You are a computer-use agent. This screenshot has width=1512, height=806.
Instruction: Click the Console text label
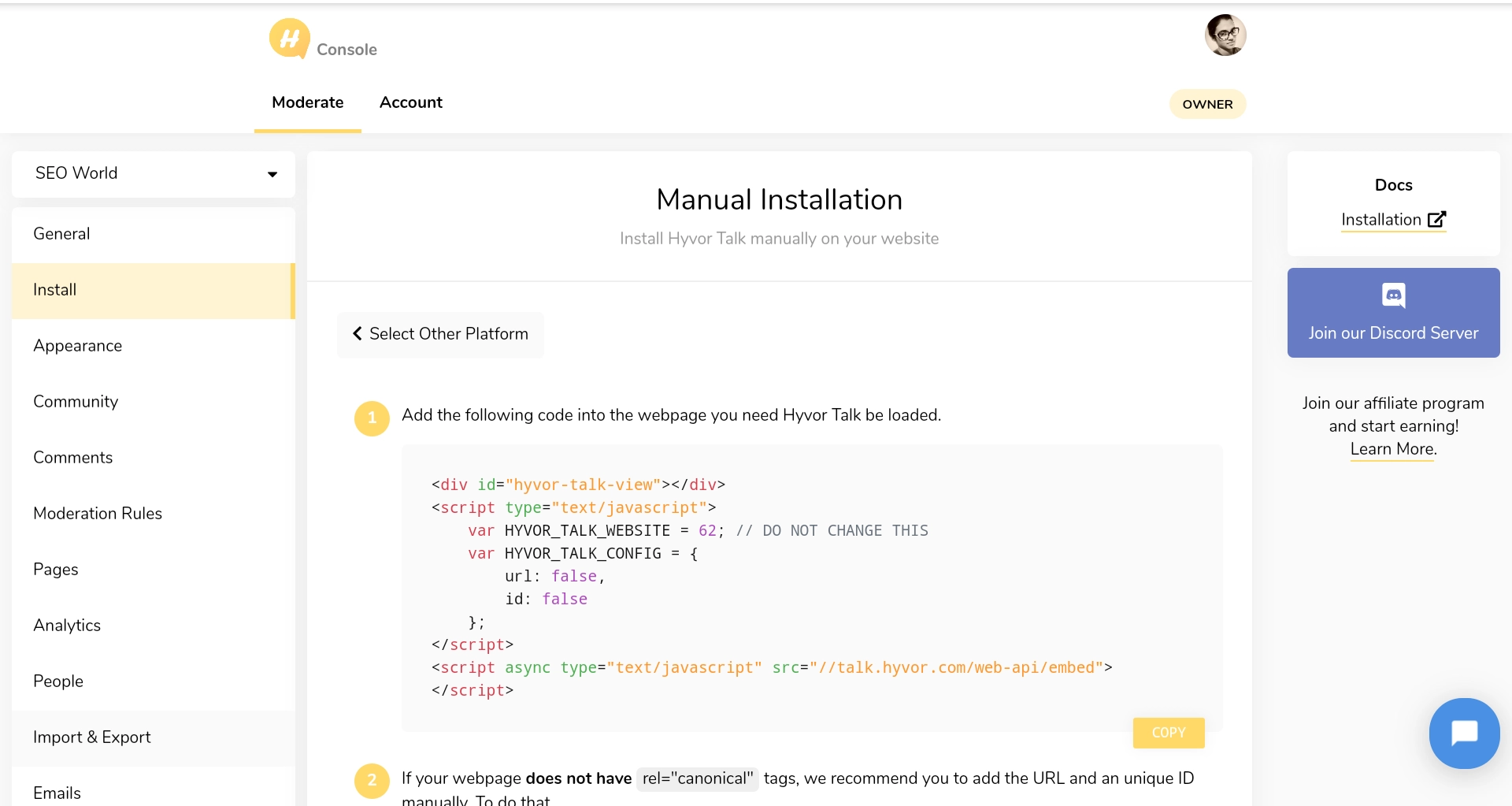pos(346,50)
